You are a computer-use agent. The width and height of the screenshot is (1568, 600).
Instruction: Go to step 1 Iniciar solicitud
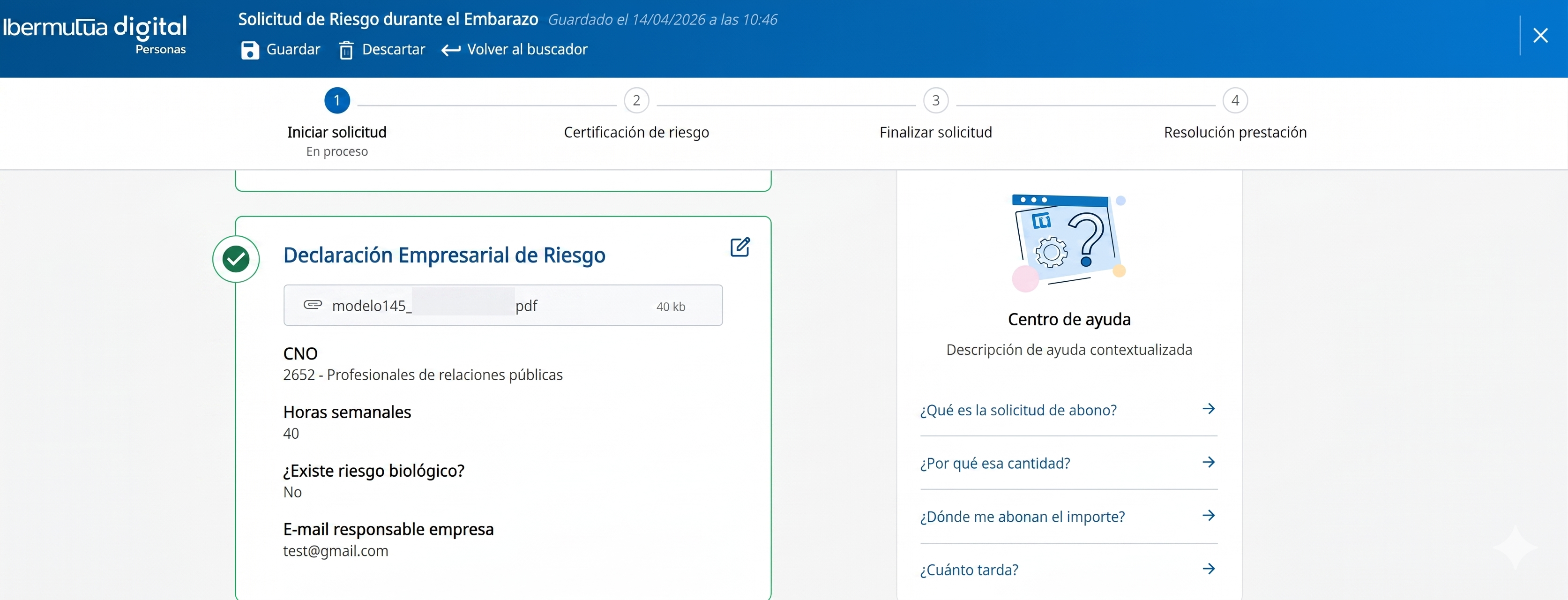(x=336, y=100)
